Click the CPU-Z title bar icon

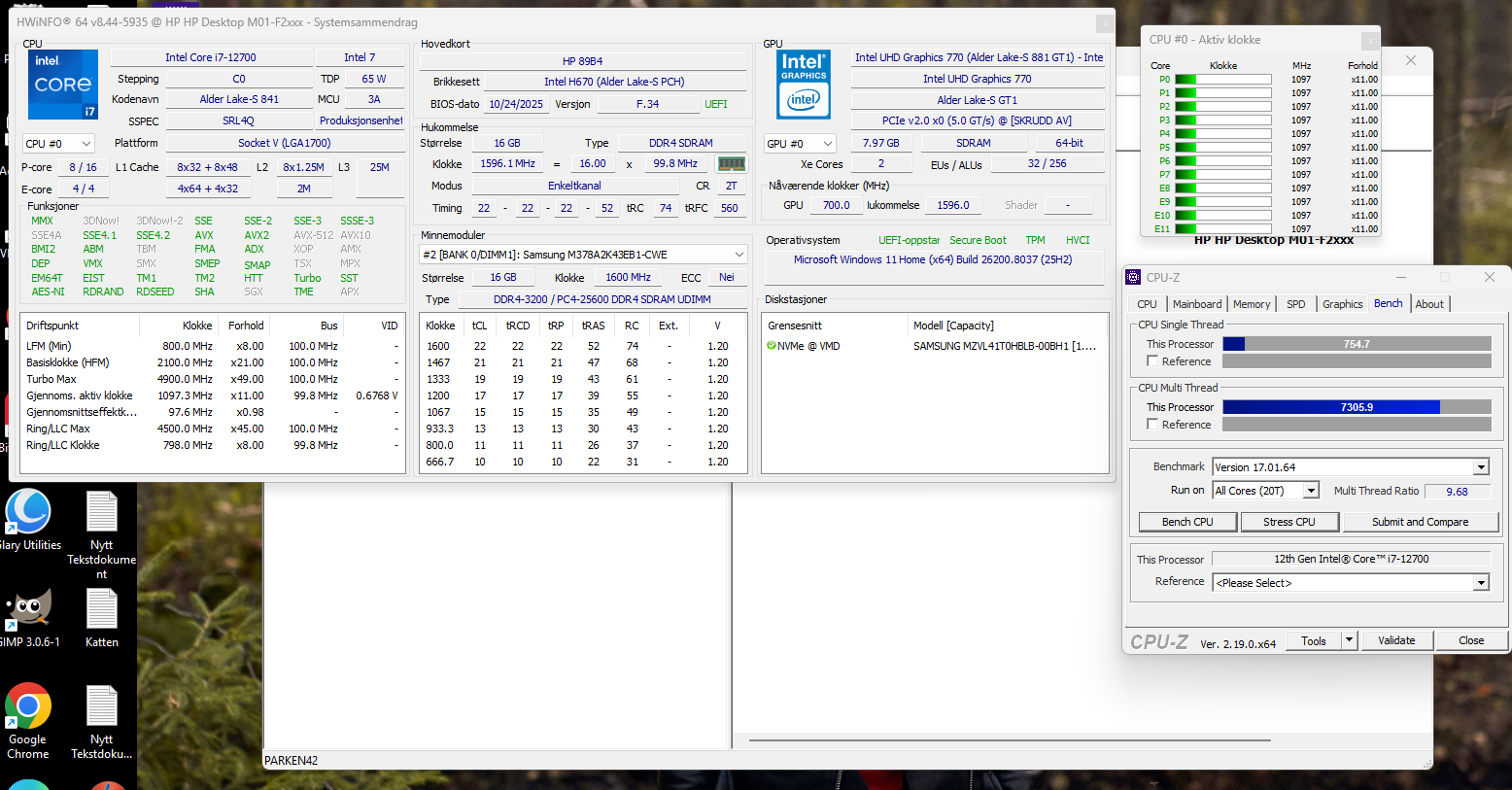pyautogui.click(x=1134, y=278)
